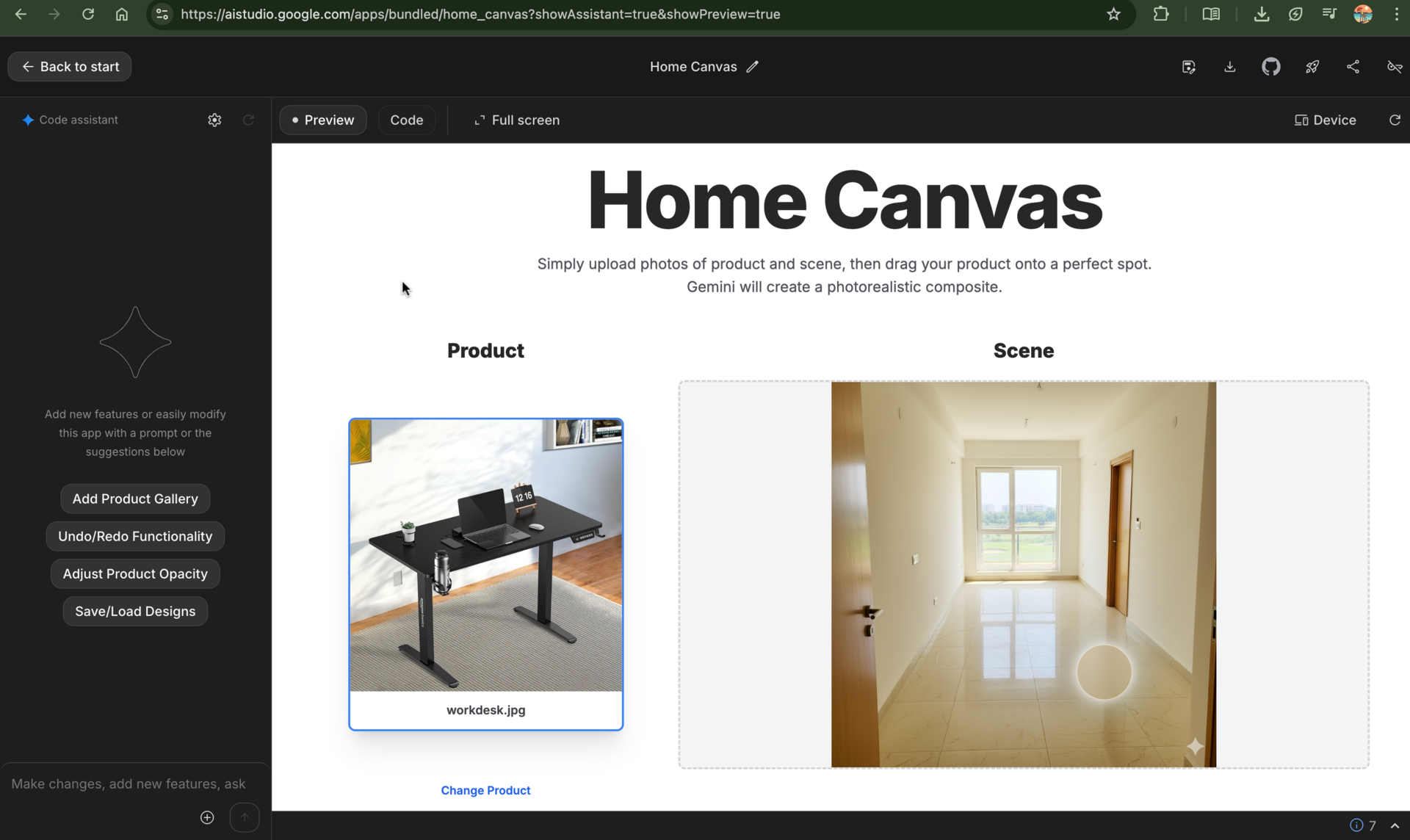Click Change Product link
1410x840 pixels.
coord(485,790)
